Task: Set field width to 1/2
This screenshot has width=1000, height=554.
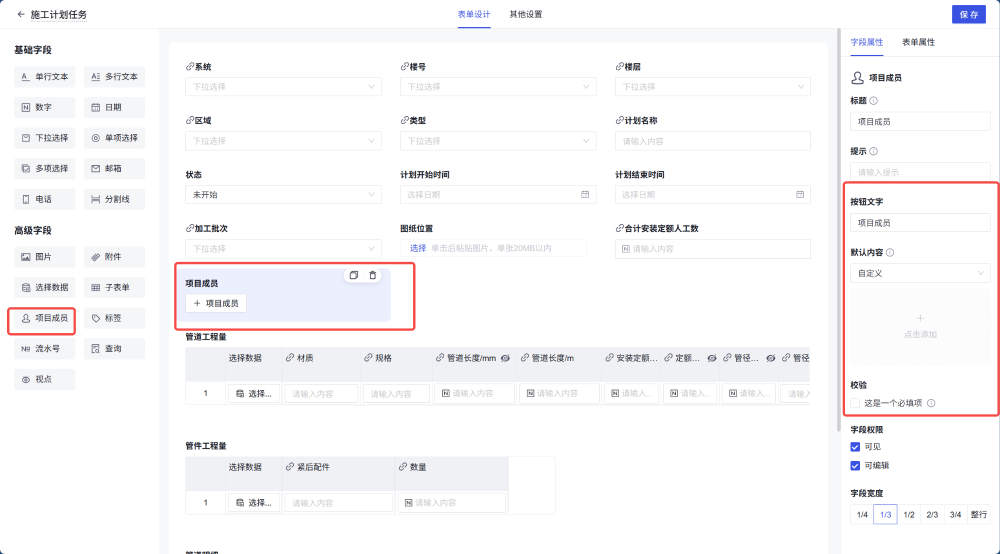Action: [x=909, y=515]
